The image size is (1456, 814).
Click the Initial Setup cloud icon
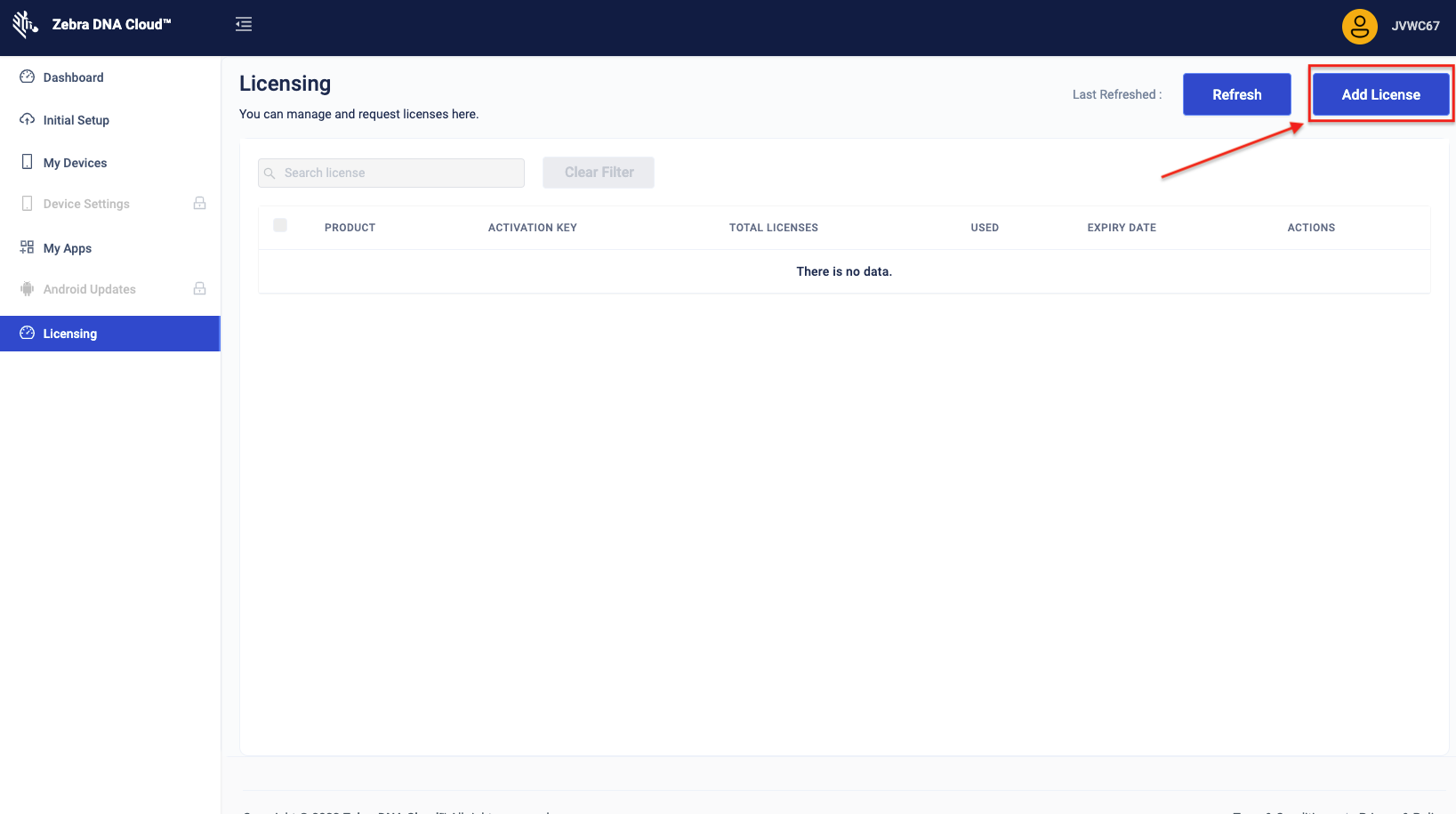point(28,120)
